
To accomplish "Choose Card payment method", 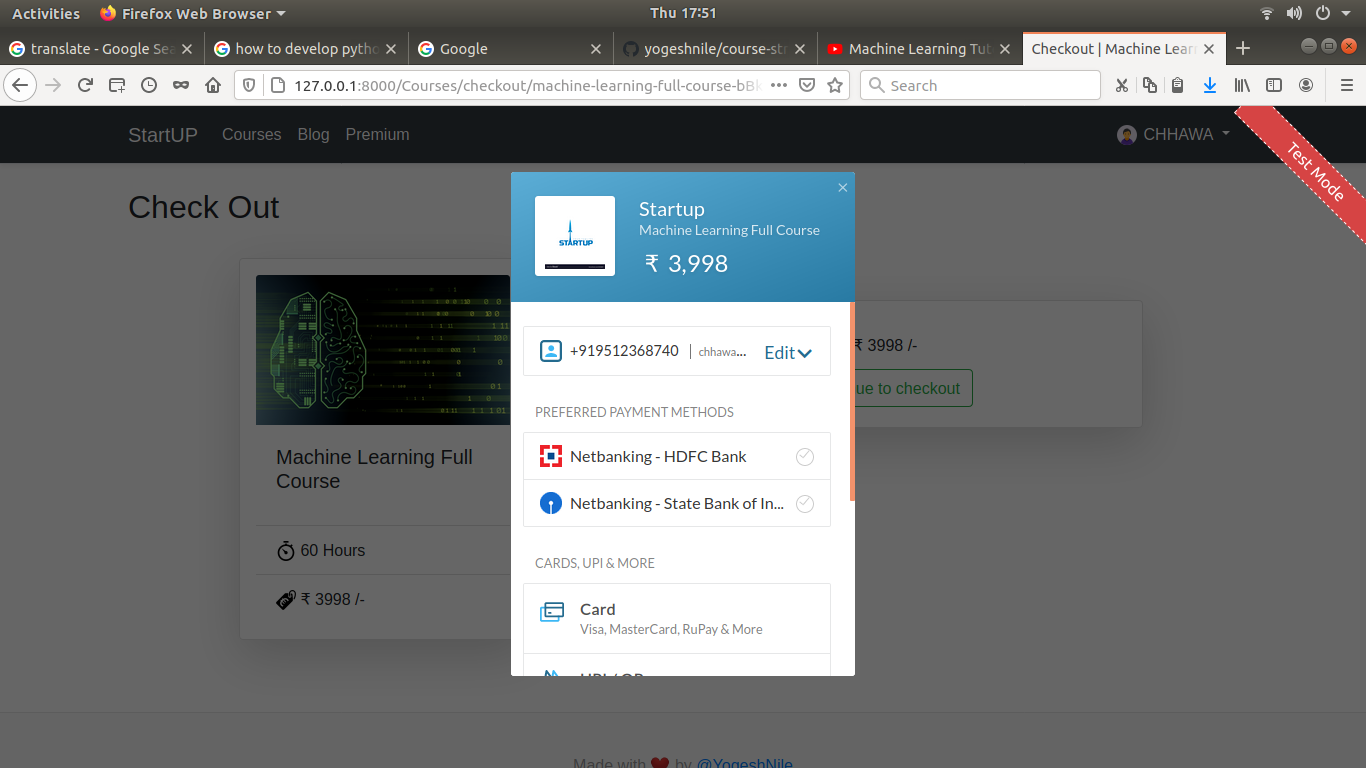I will (677, 618).
